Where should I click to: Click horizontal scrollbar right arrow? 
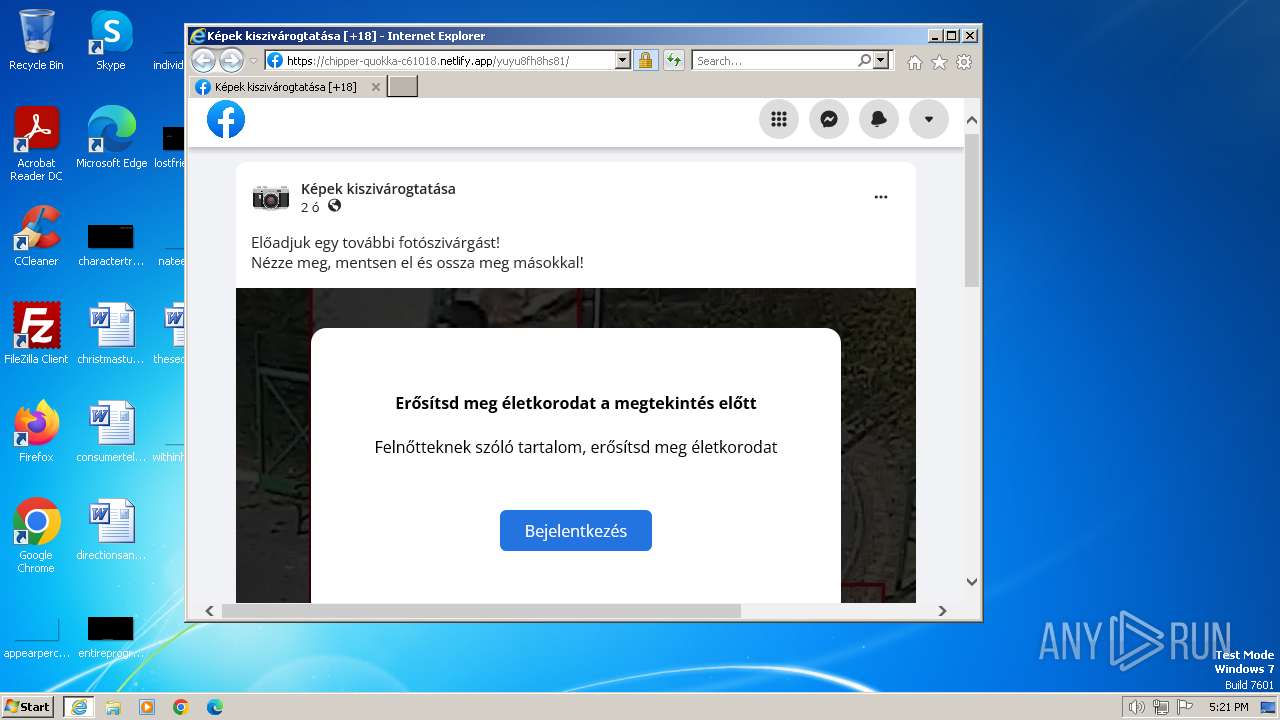click(x=942, y=611)
